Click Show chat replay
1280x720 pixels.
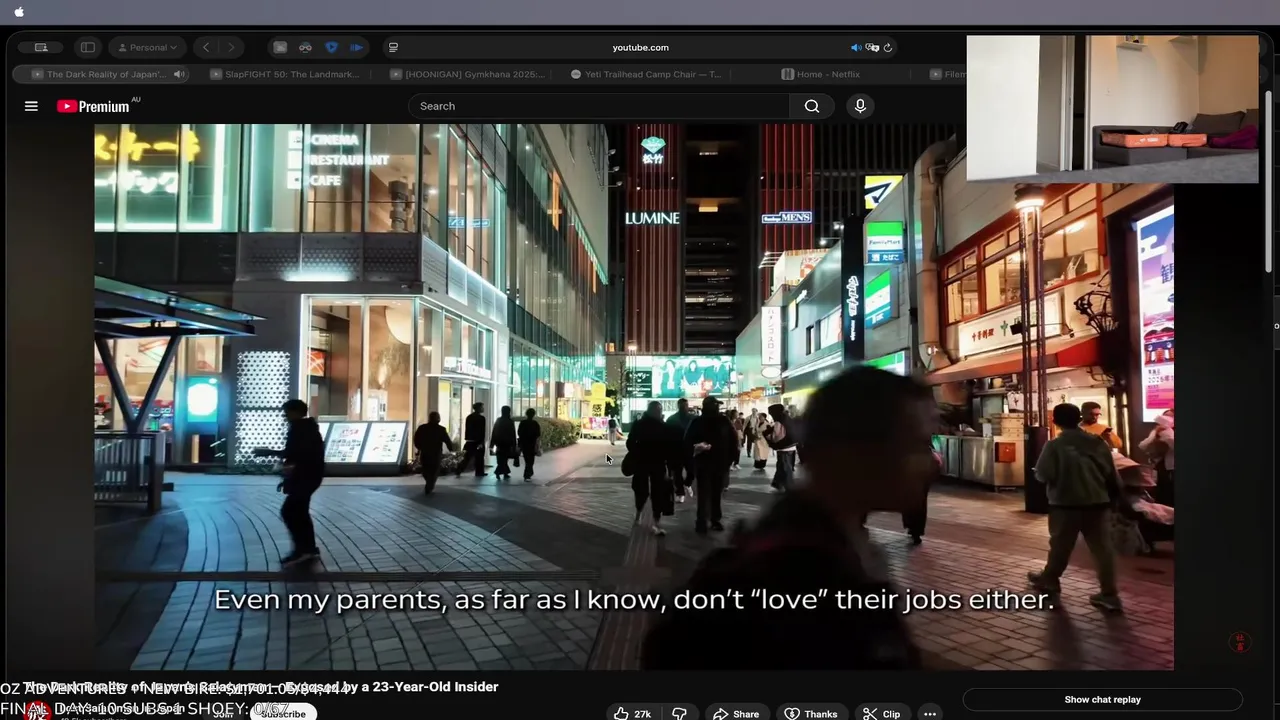click(x=1102, y=700)
